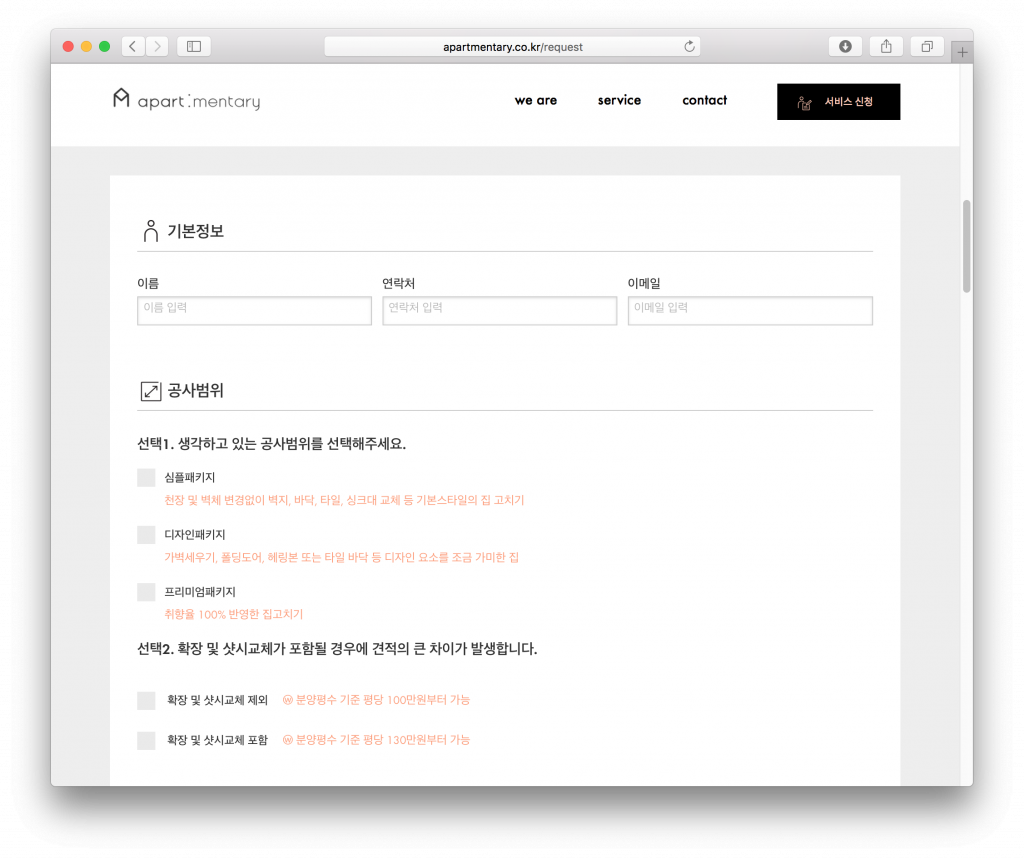This screenshot has width=1024, height=859.
Task: Open the 'service' menu item
Action: pyautogui.click(x=619, y=101)
